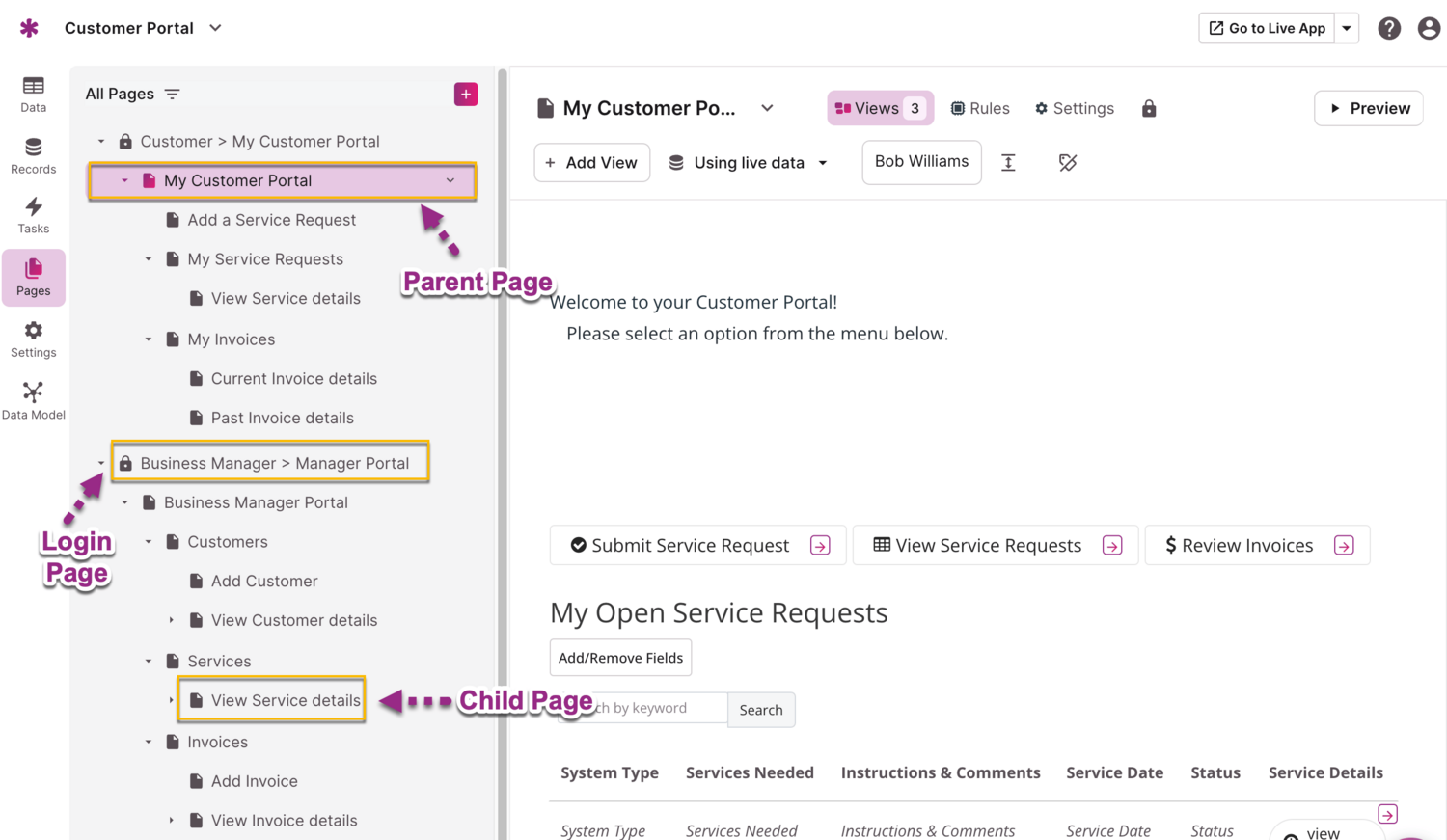
Task: Click the search by keyword input field
Action: (x=656, y=709)
